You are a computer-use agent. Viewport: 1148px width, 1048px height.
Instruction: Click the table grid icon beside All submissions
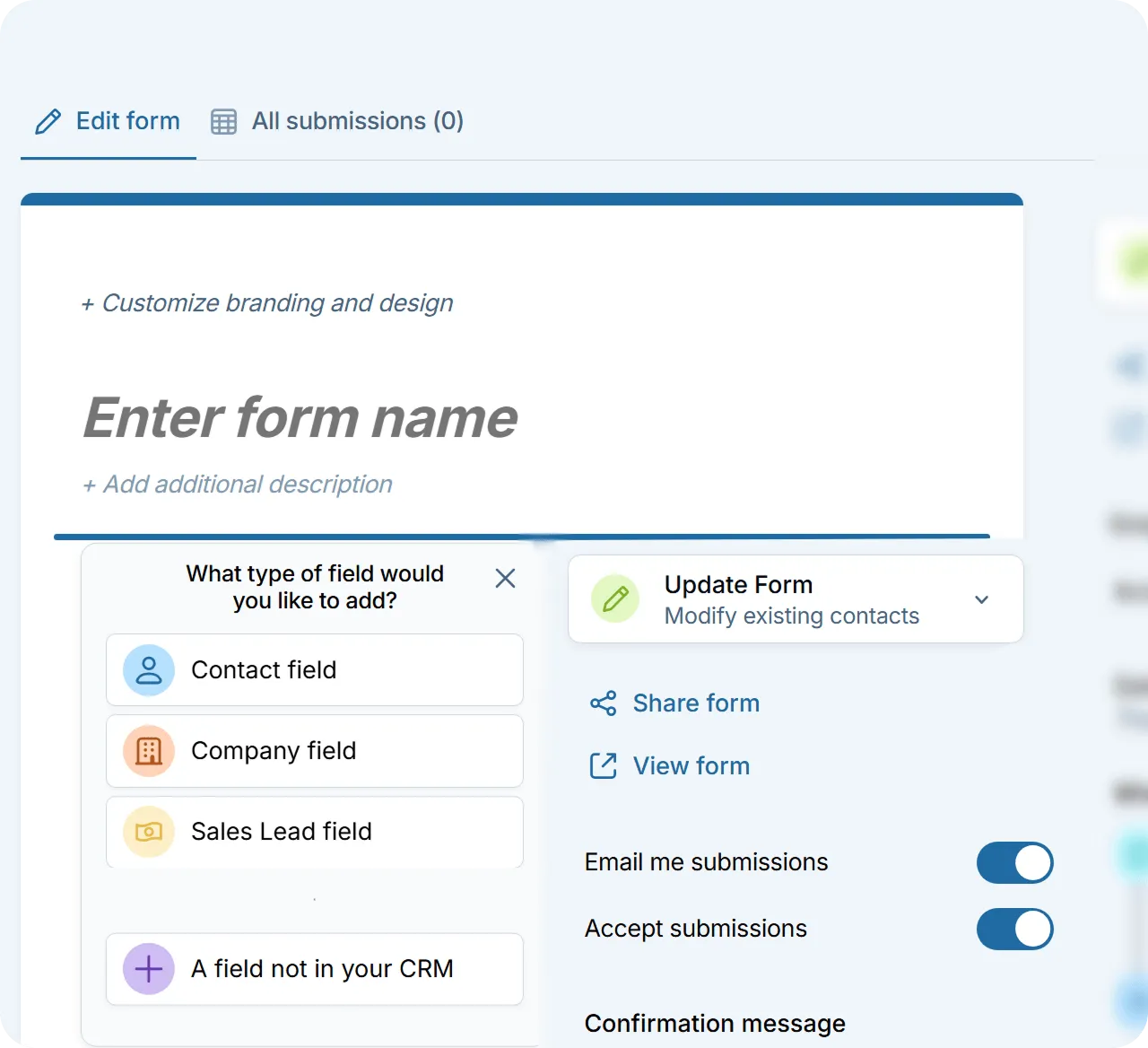pos(223,122)
